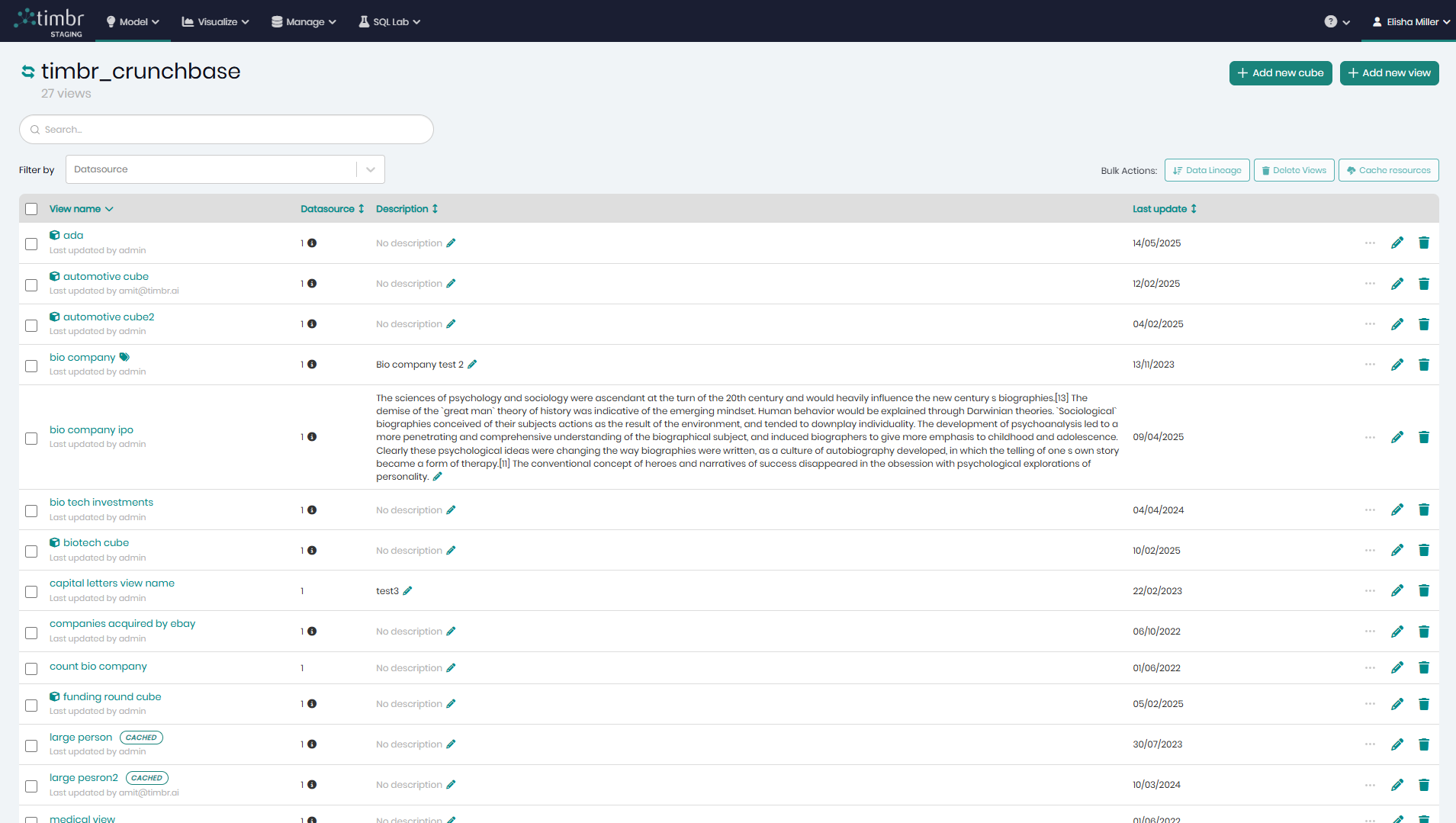Edit the description of automotive cube
The width and height of the screenshot is (1456, 823).
(x=451, y=283)
